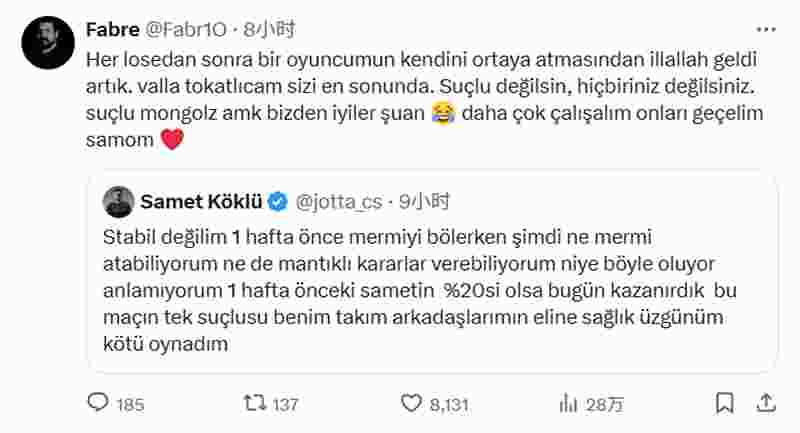
Task: Click Samet Köklü's blue verified badge
Action: pos(278,202)
